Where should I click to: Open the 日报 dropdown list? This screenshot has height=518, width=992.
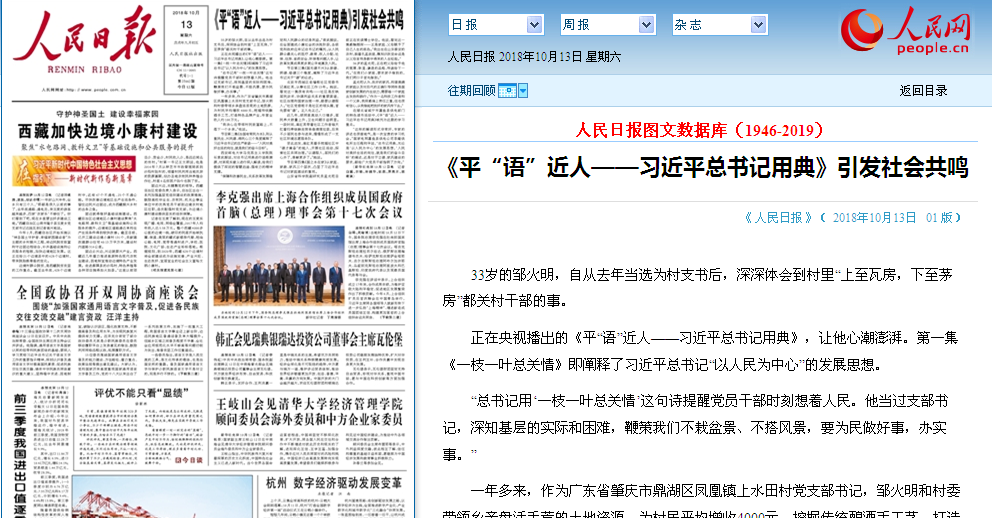495,25
